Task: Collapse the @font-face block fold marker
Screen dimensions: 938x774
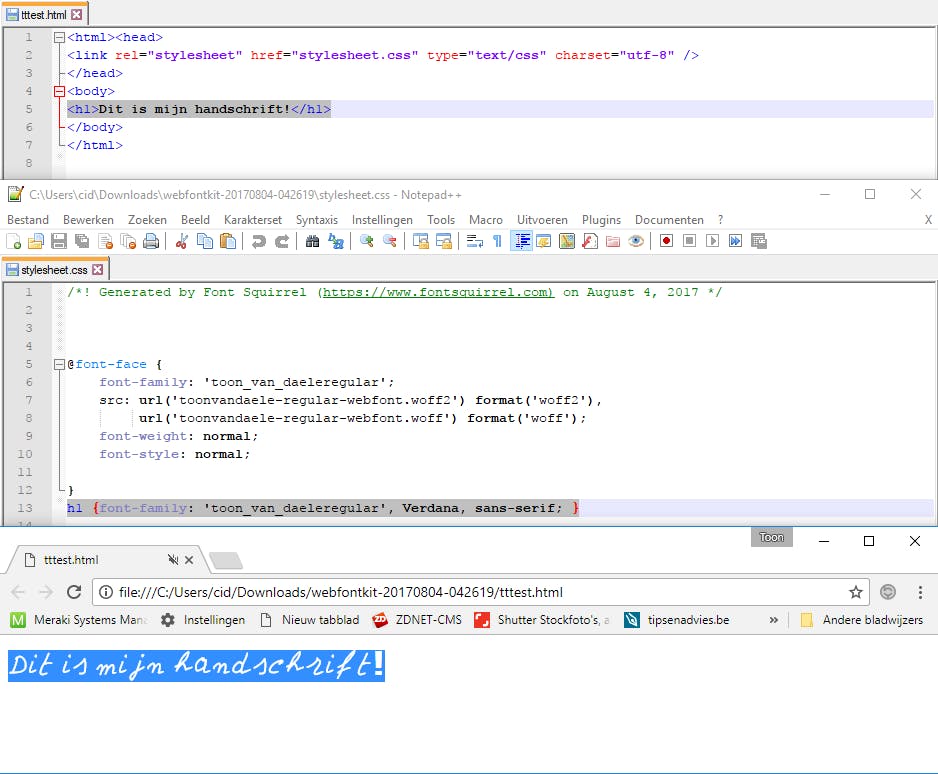Action: click(59, 364)
